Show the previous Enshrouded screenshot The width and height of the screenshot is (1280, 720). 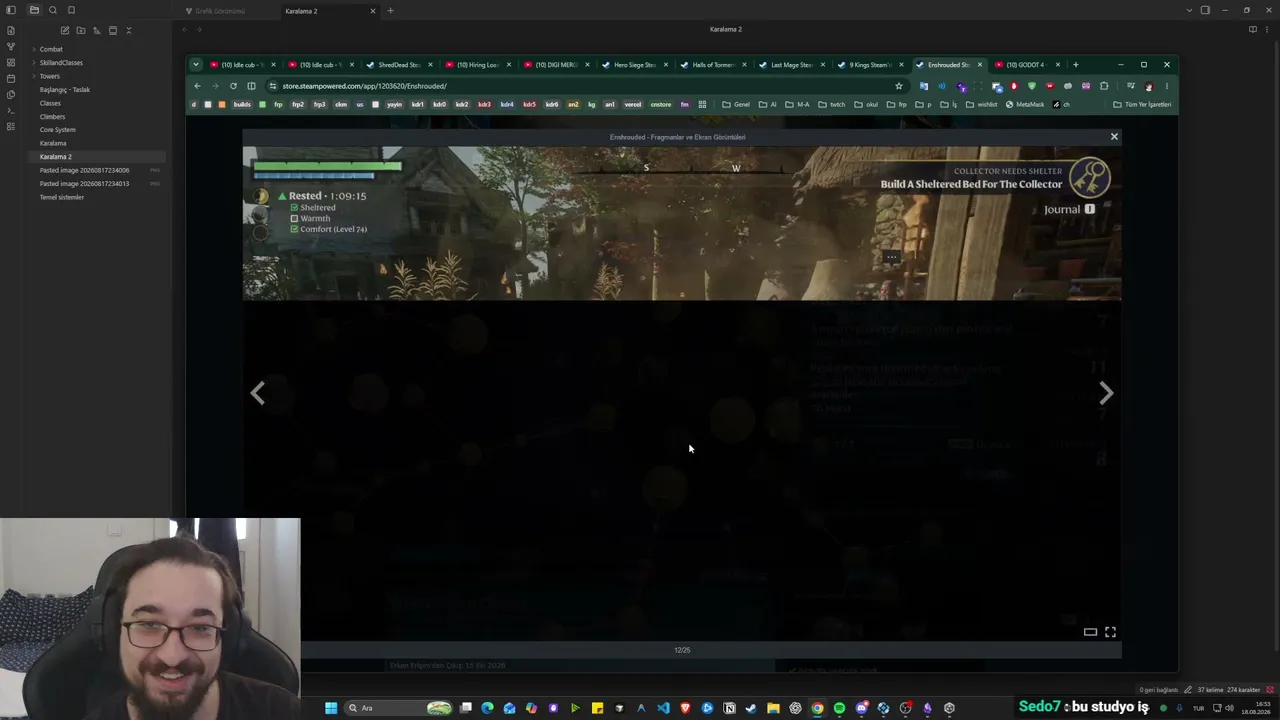click(258, 394)
